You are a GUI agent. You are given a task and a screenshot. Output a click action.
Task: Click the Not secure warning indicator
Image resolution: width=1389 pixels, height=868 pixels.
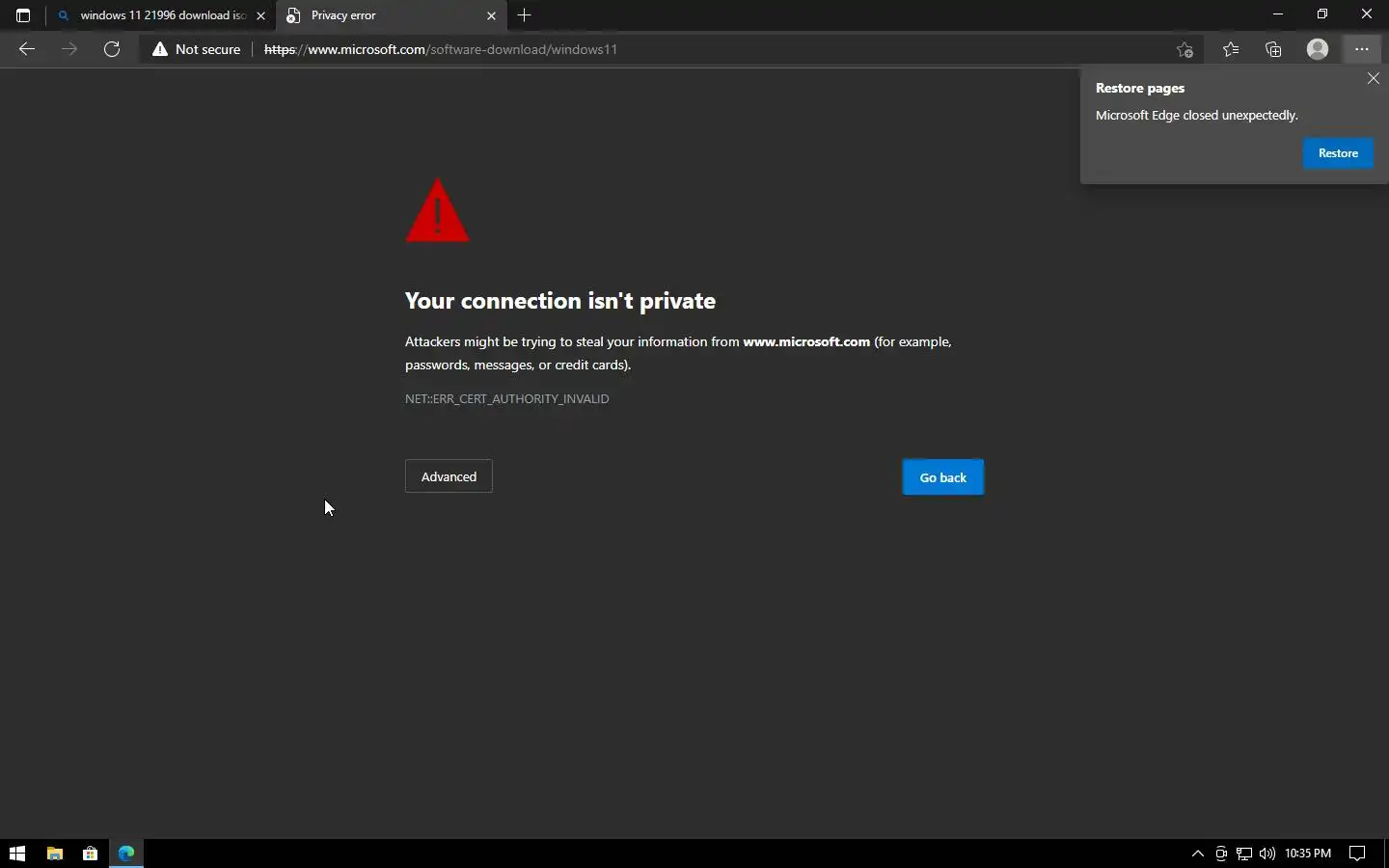tap(197, 49)
